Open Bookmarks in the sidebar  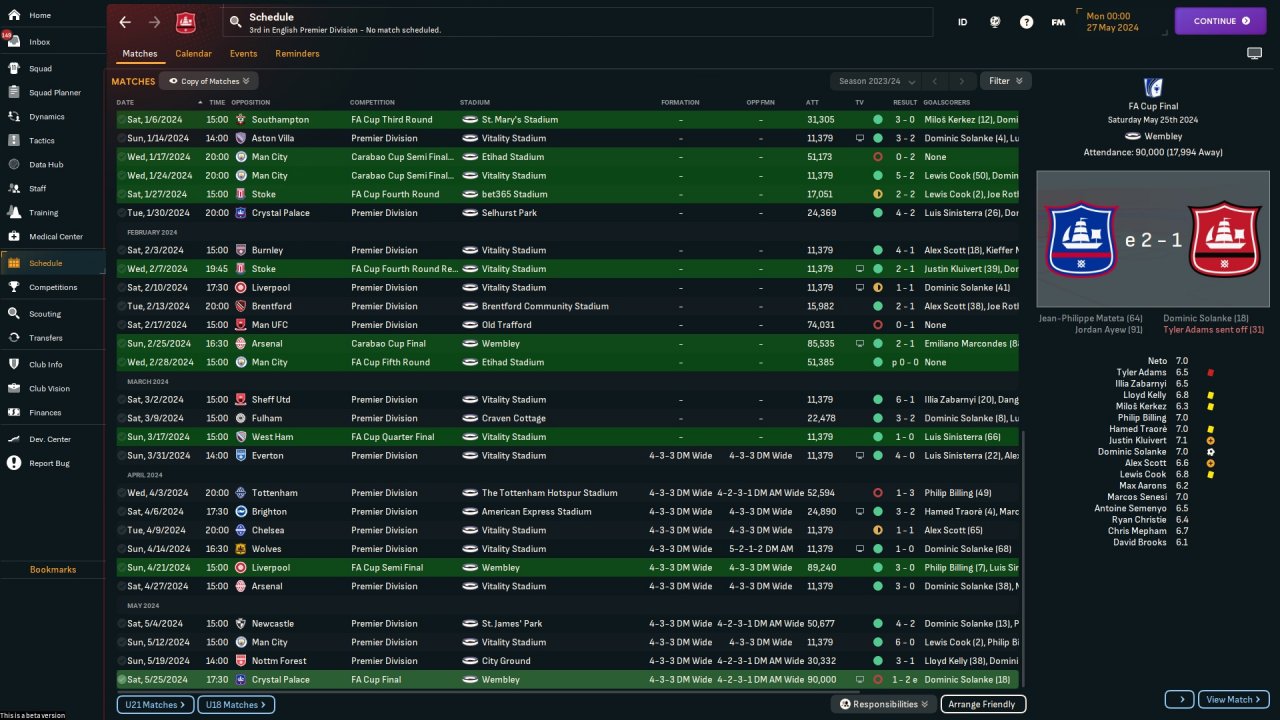53,570
